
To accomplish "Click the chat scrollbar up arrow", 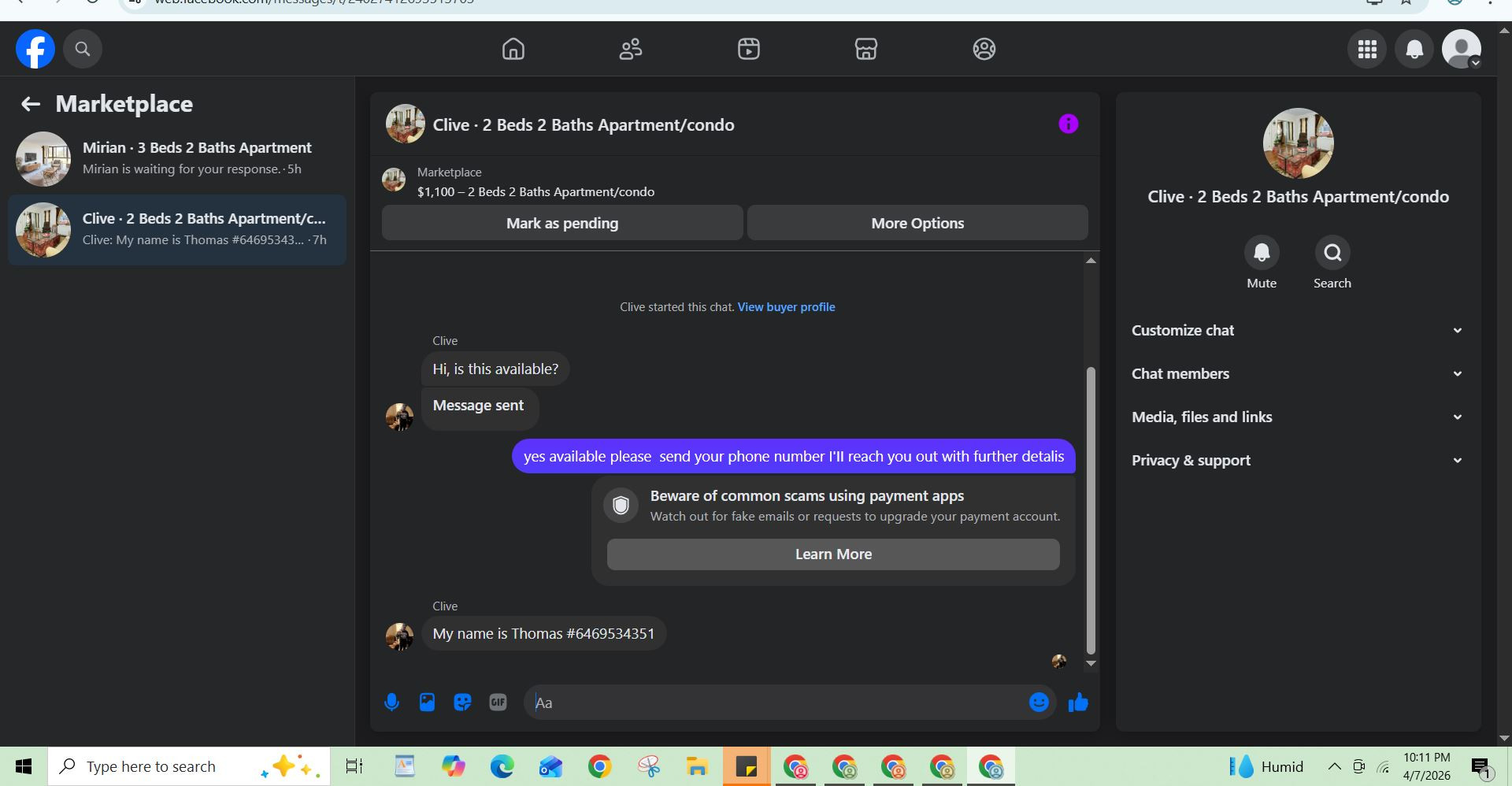I will (x=1091, y=261).
